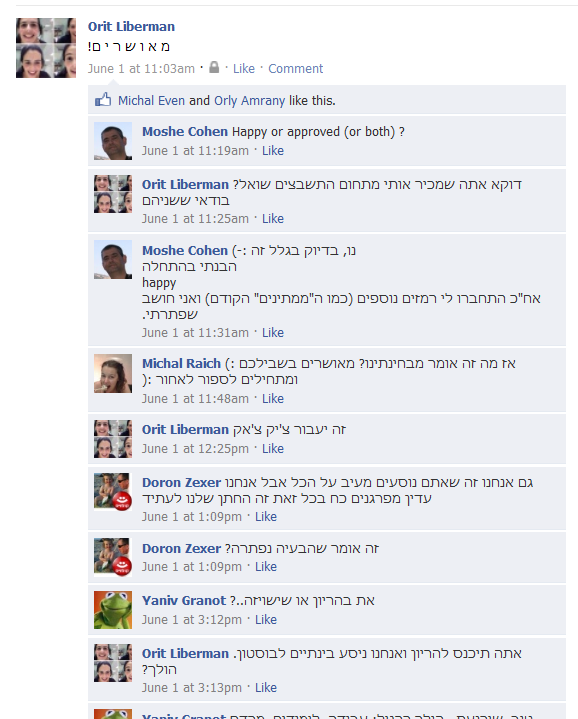The width and height of the screenshot is (578, 719).
Task: Like Moshe Cohen's 11:19am comment
Action: click(x=273, y=150)
